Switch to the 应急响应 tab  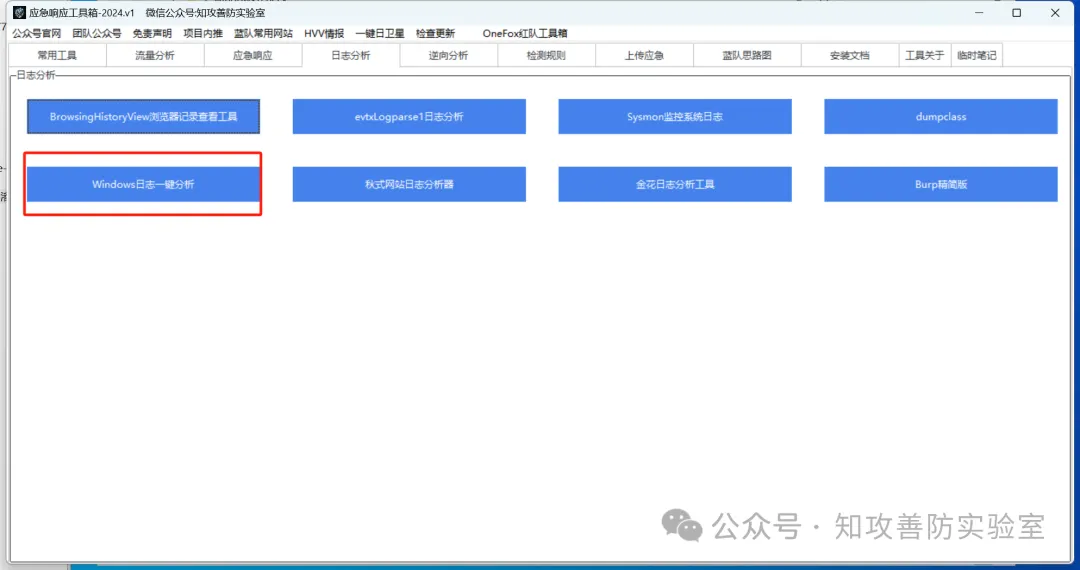[x=253, y=55]
